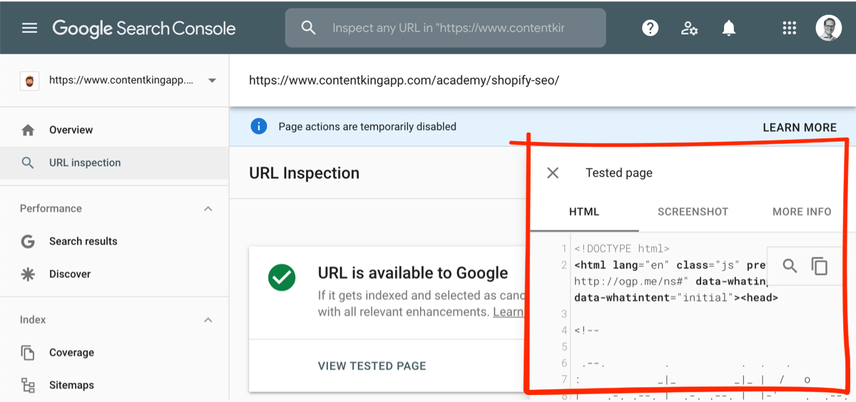
Task: Open the Google apps grid
Action: [x=789, y=28]
